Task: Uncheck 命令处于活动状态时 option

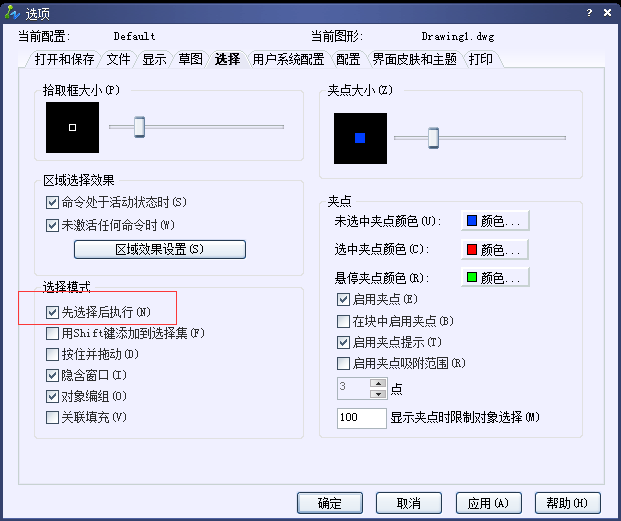Action: pyautogui.click(x=53, y=202)
